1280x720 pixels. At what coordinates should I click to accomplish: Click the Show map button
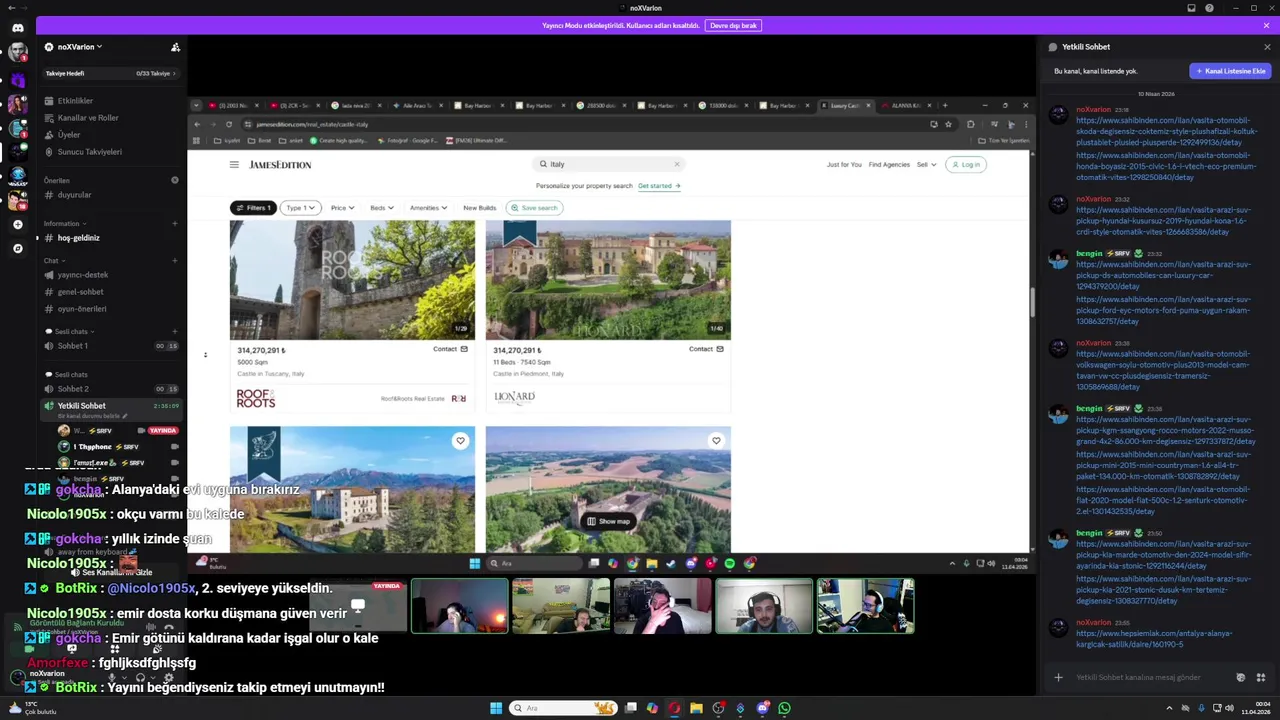click(608, 521)
